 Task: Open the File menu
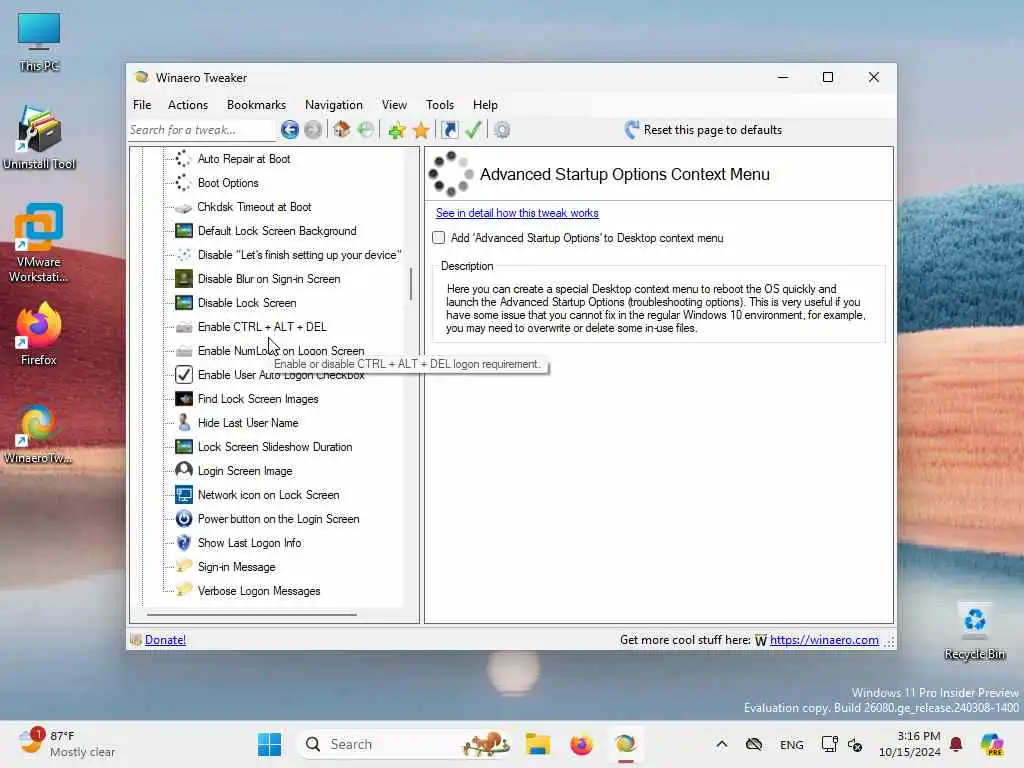point(142,104)
